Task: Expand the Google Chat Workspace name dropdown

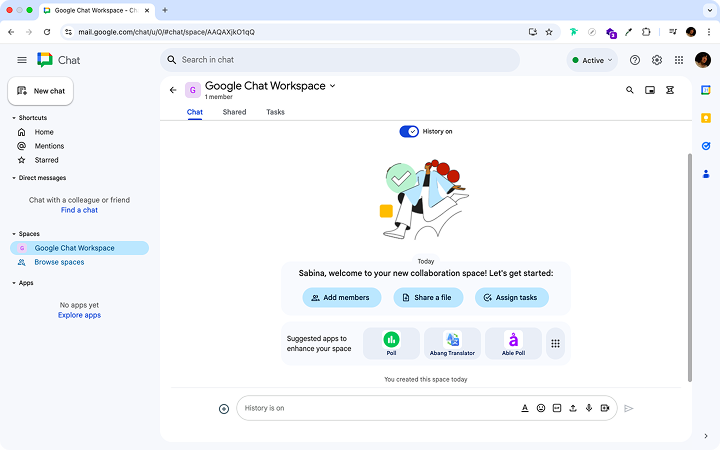Action: pyautogui.click(x=333, y=86)
